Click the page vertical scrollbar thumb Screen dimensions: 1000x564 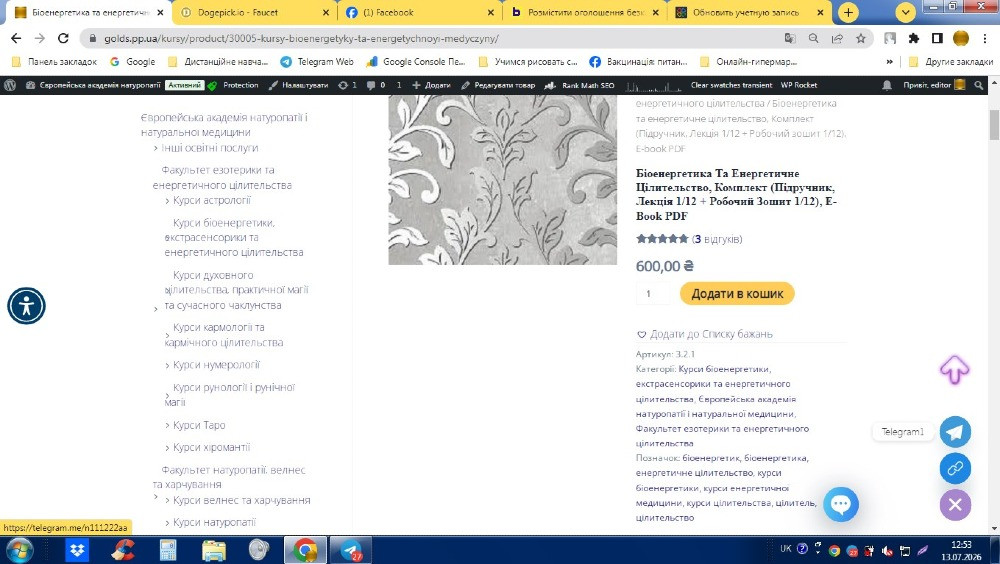(x=994, y=124)
